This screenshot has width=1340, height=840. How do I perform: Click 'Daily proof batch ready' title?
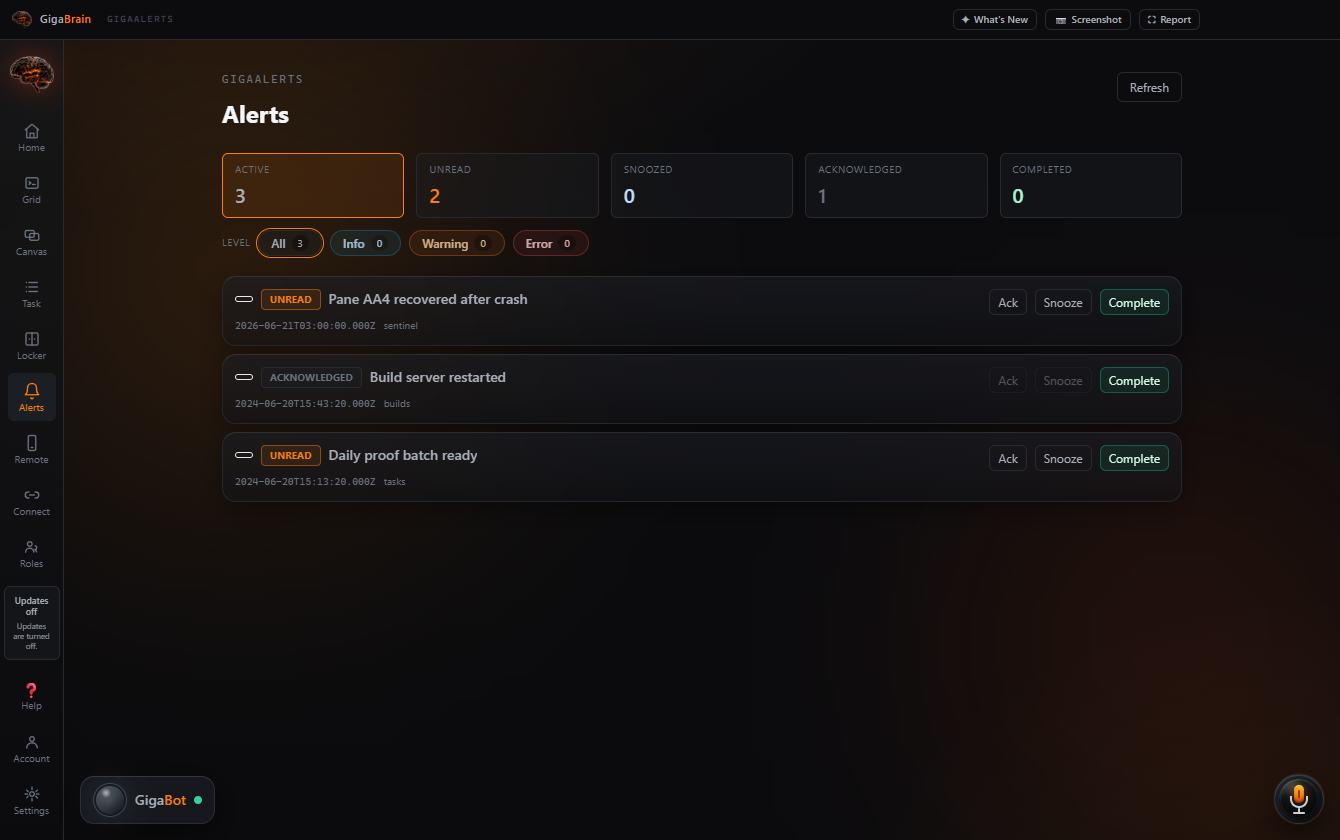[403, 455]
